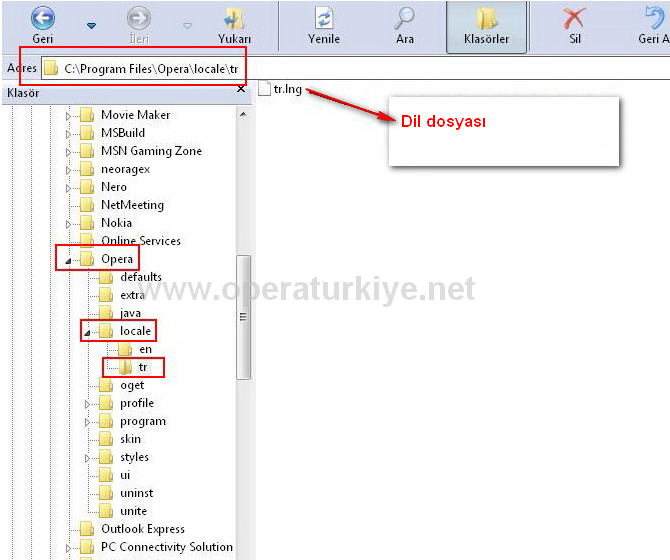Select the styles folder

(124, 457)
